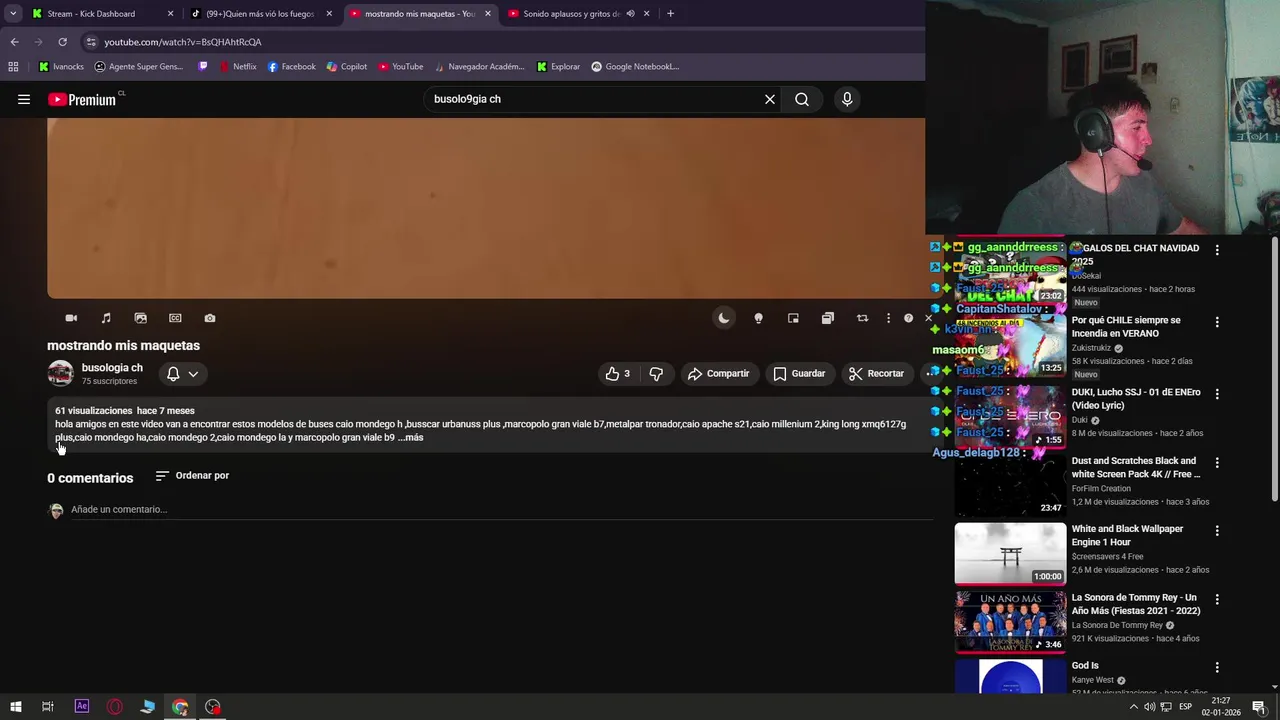
Task: Mute the Sonido aplausos tab audio icon
Action: (x=630, y=14)
